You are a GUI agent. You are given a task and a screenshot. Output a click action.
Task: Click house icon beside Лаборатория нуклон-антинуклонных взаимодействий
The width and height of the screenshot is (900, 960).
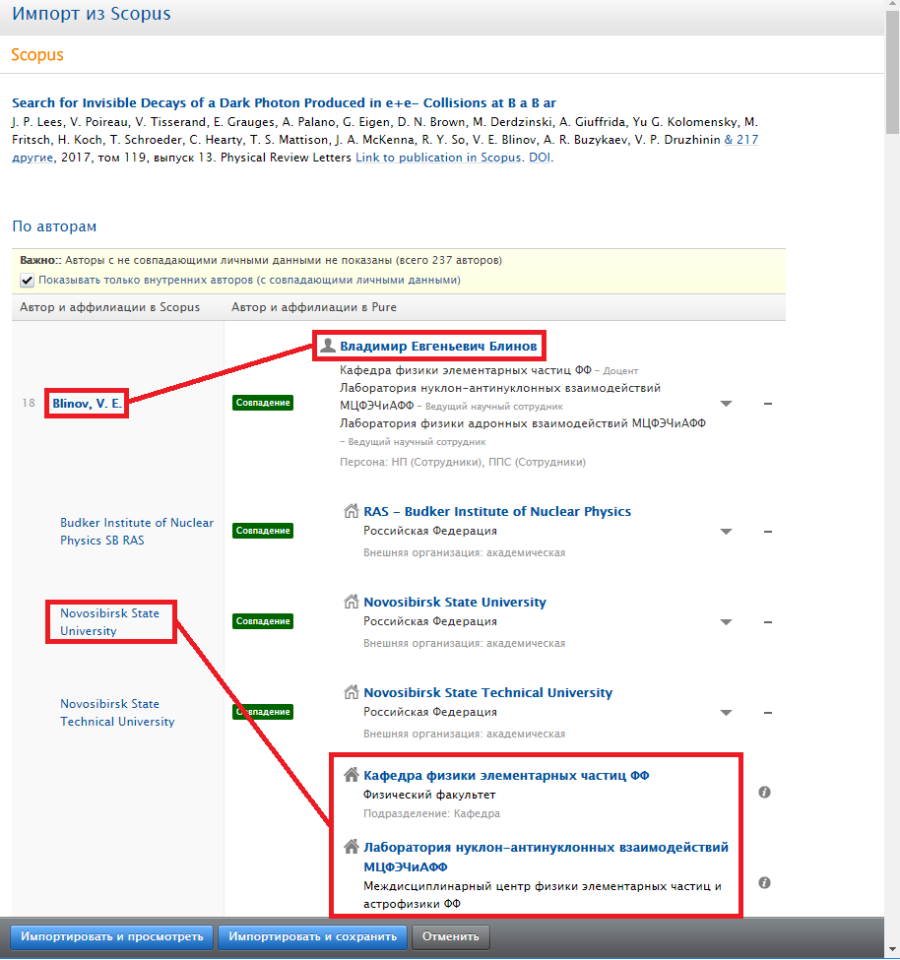351,847
